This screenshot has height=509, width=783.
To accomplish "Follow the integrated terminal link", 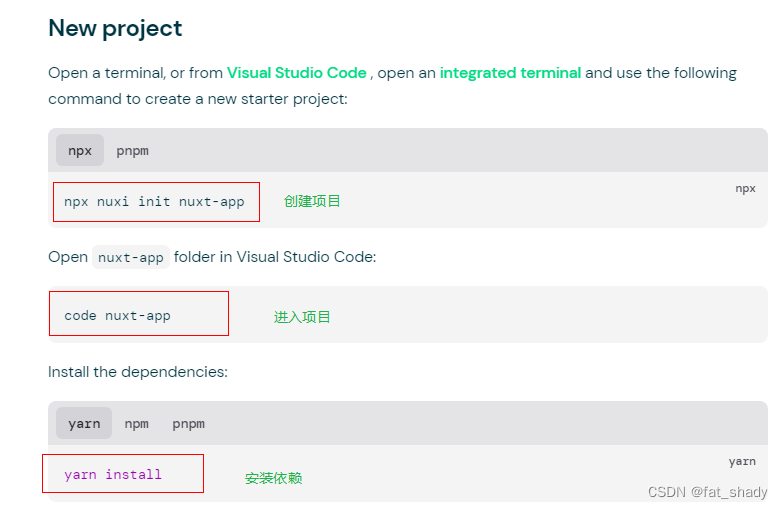I will 510,73.
